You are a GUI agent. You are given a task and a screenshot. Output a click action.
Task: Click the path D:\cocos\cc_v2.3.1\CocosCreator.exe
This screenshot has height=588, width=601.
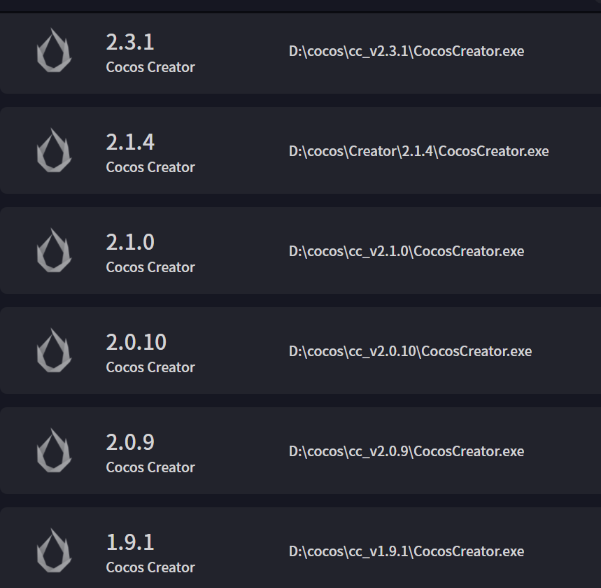[x=406, y=51]
